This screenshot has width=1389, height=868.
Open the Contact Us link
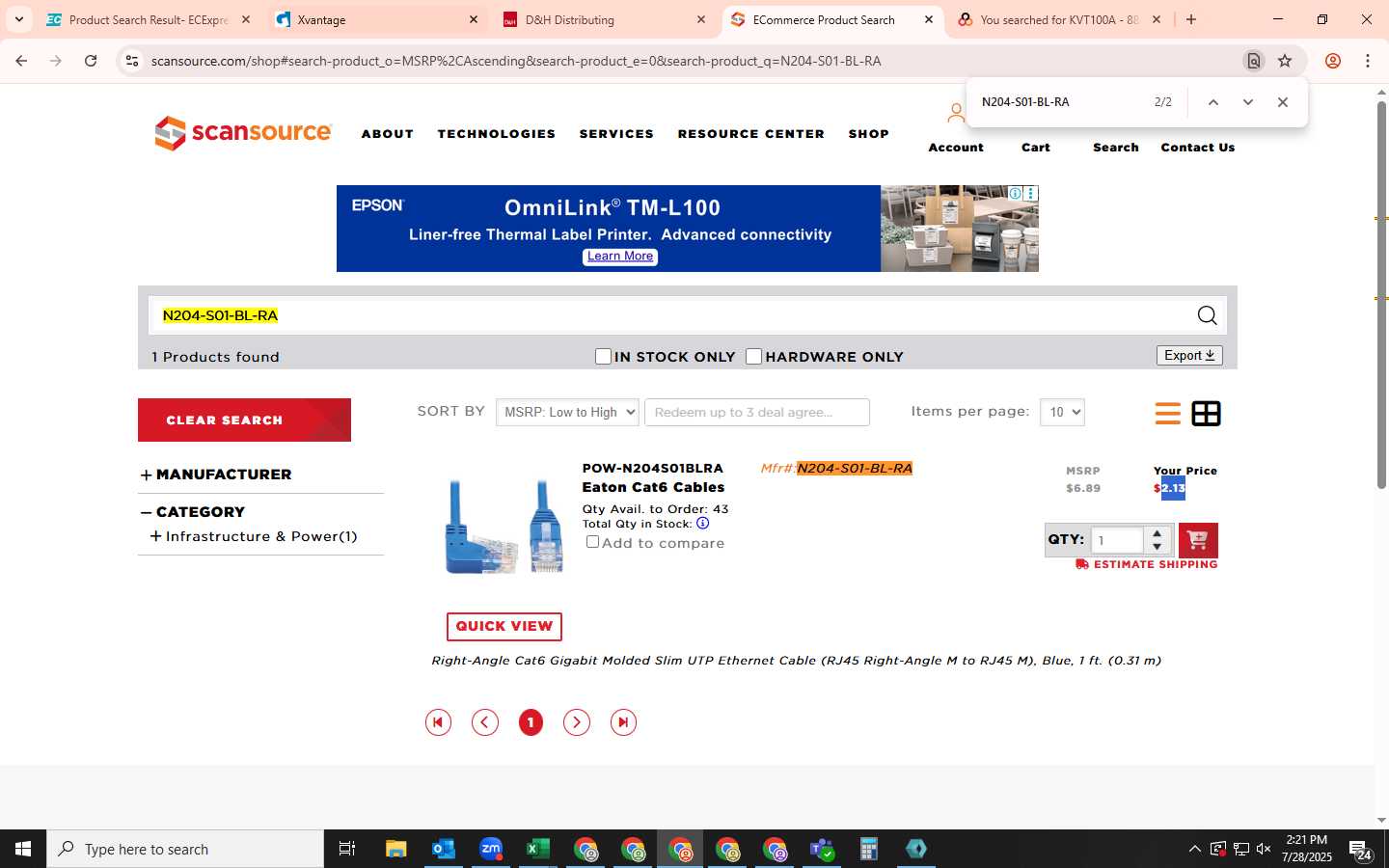[x=1198, y=148]
